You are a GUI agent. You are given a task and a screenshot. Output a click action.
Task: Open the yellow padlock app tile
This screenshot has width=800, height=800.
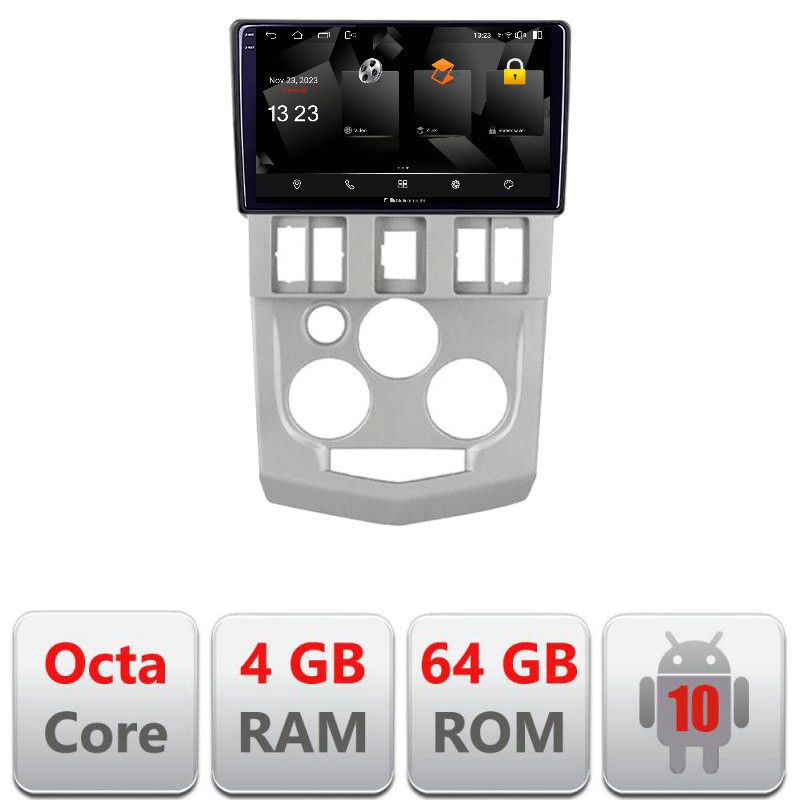pos(514,101)
